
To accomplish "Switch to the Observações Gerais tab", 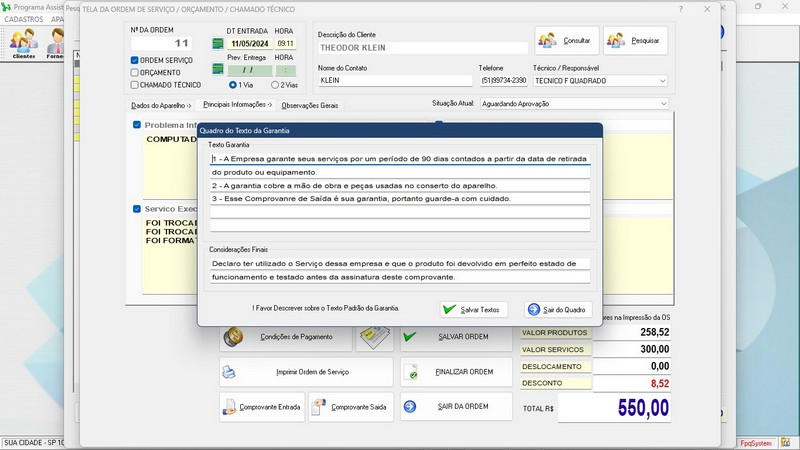I will (309, 105).
